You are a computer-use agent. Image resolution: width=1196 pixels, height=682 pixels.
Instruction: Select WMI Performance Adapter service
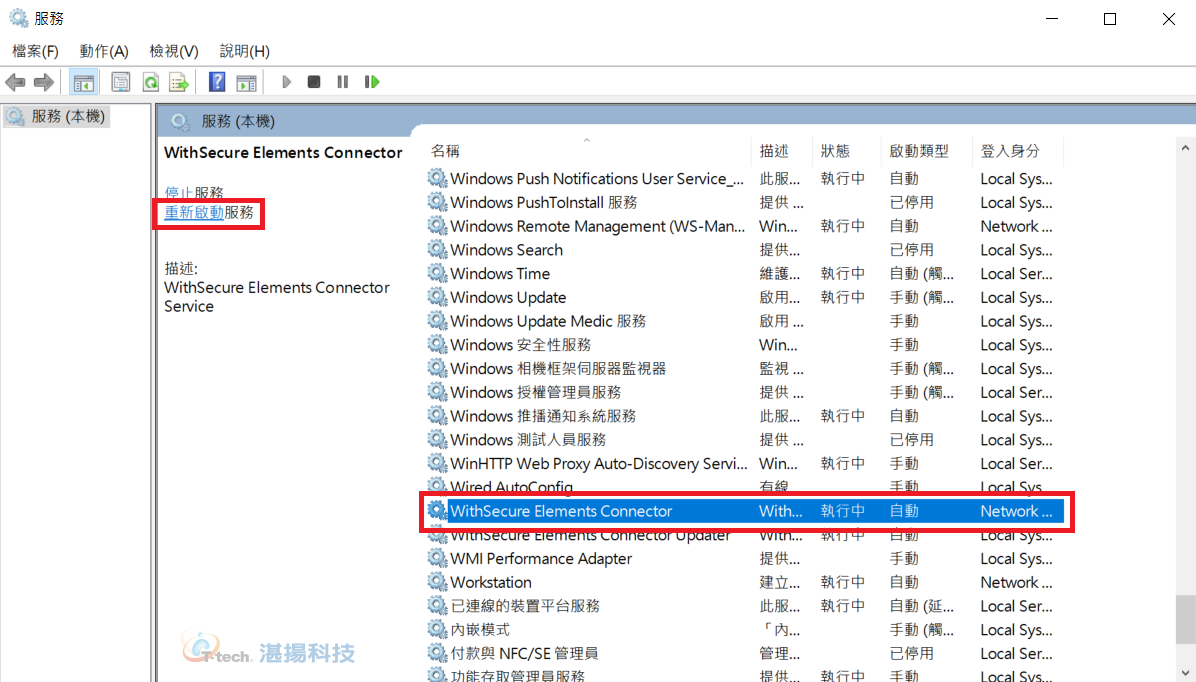click(744, 558)
